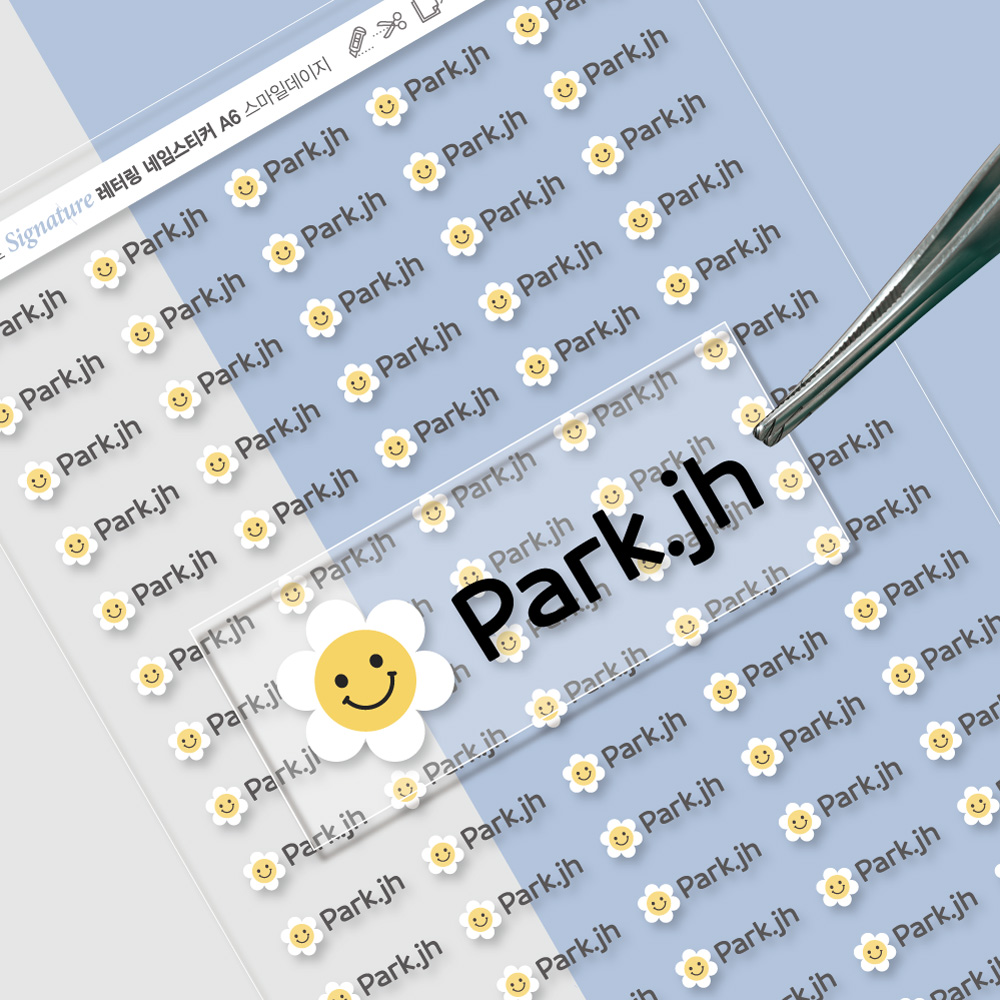
Task: Click the small daisy nearest the Signature text
Action: point(104,268)
